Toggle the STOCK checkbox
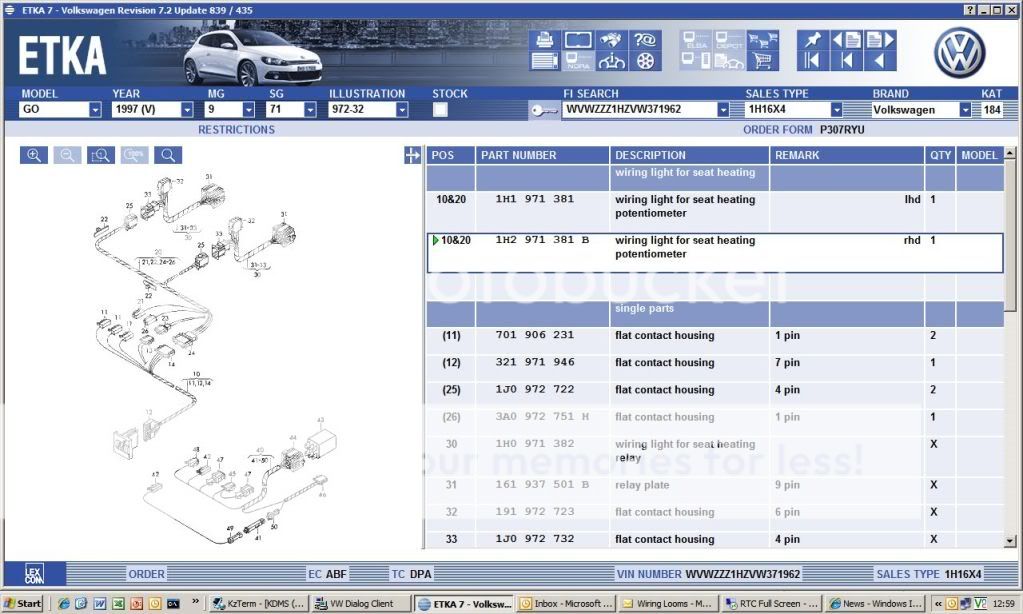Screen dimensions: 1023x614 440,110
